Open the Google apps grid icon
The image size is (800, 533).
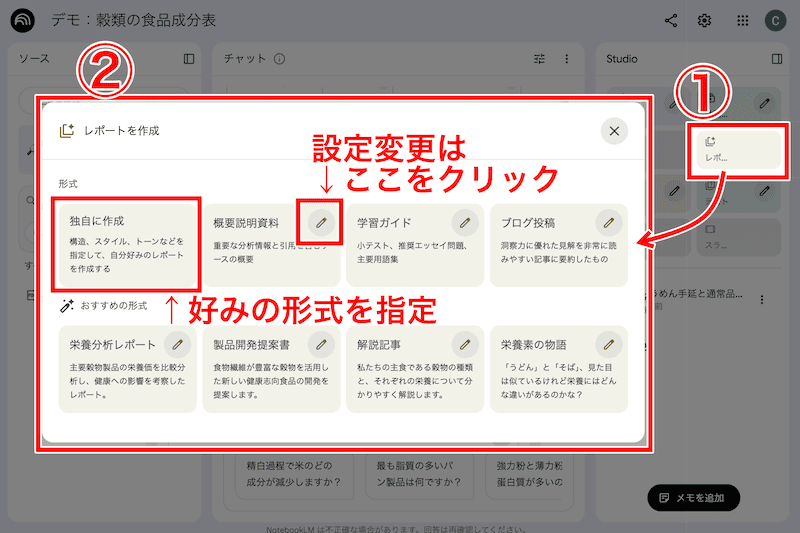tap(742, 21)
